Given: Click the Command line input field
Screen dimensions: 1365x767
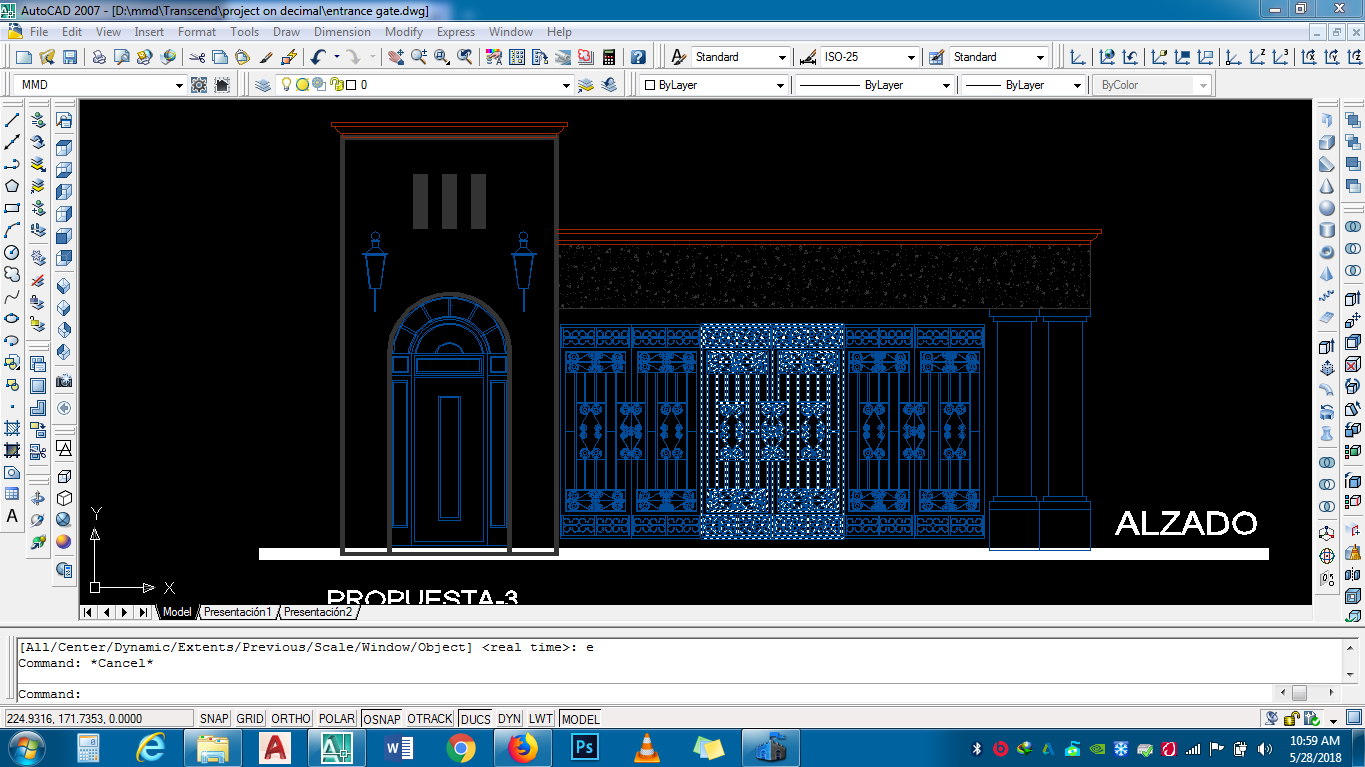Looking at the screenshot, I should (640, 694).
